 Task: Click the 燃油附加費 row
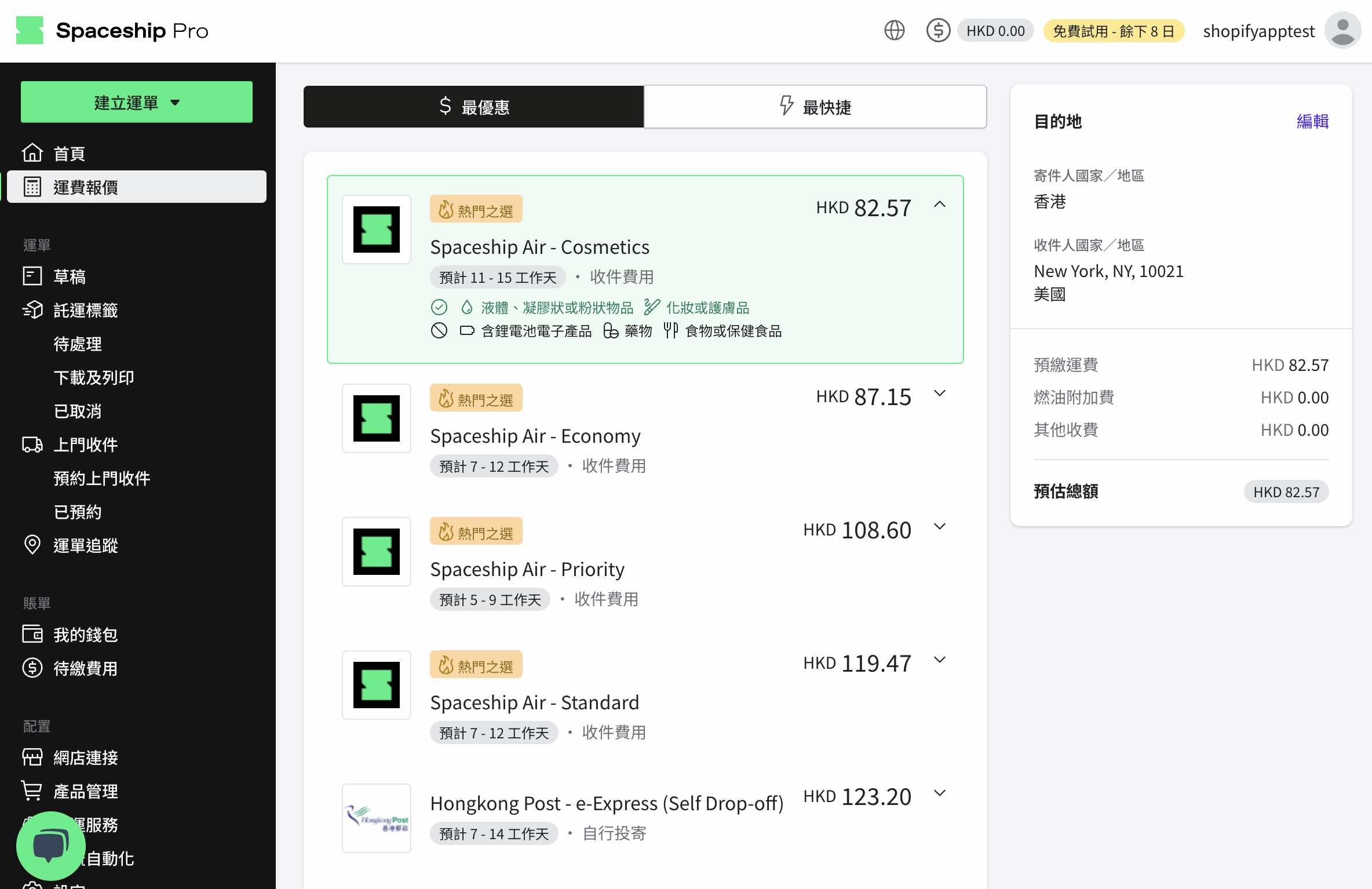tap(1181, 397)
